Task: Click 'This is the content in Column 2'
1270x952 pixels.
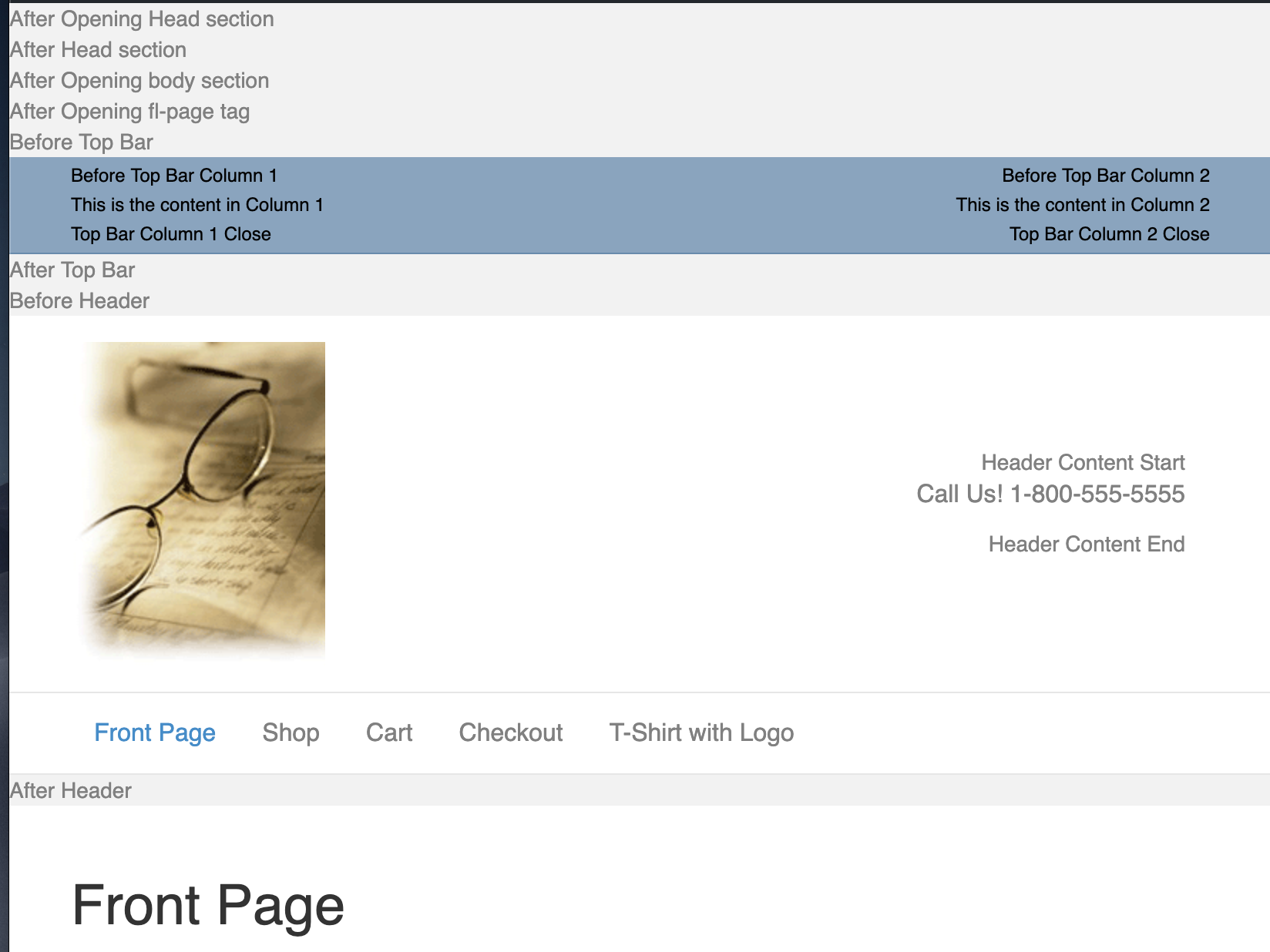Action: point(1083,205)
